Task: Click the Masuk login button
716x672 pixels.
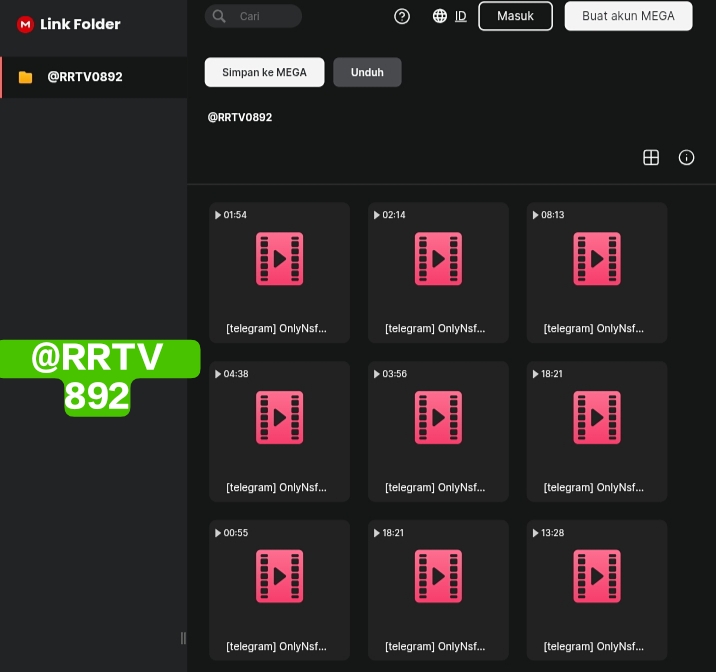Action: (516, 16)
